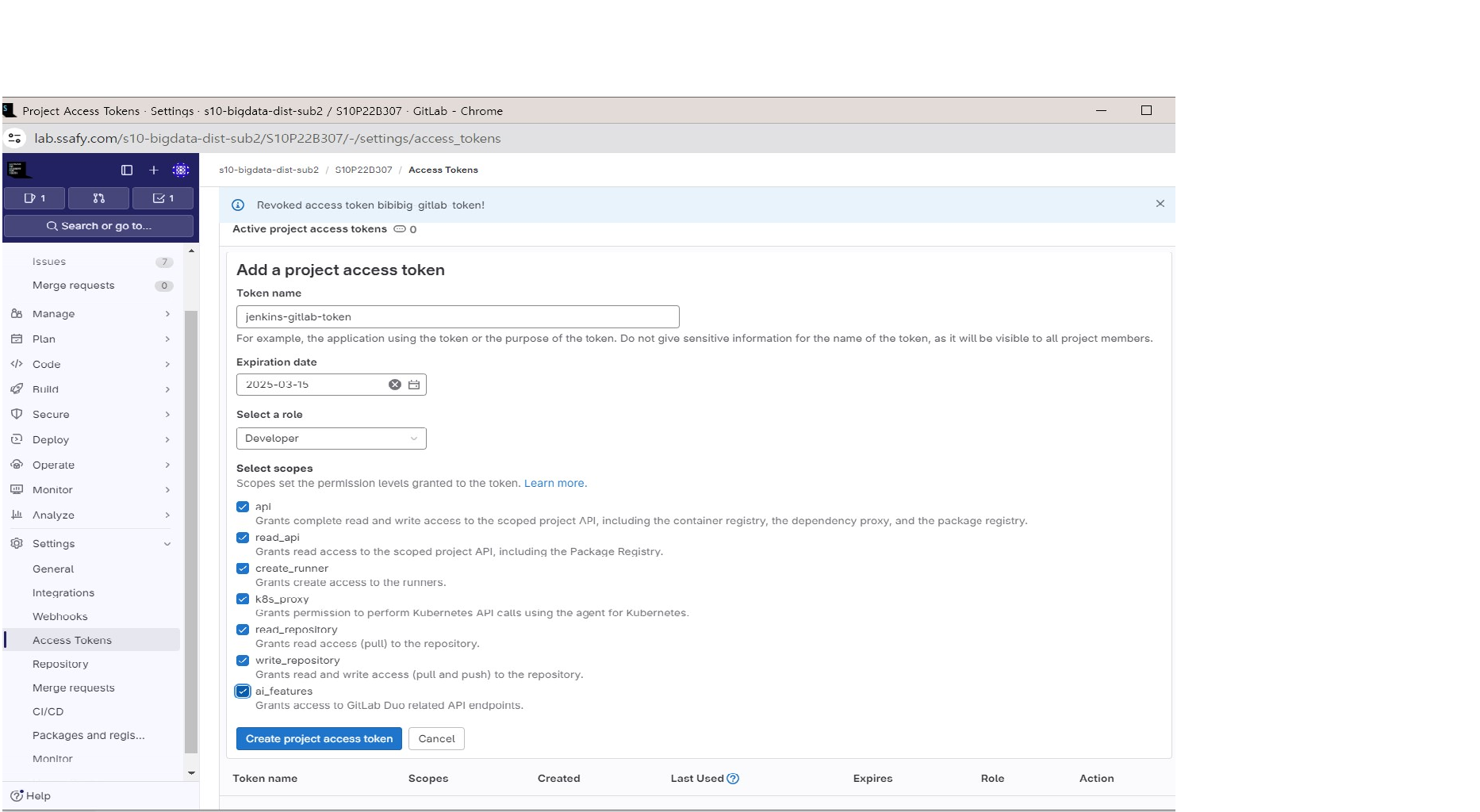Uncheck the read_api scope checkbox
The width and height of the screenshot is (1480, 812).
coord(243,538)
